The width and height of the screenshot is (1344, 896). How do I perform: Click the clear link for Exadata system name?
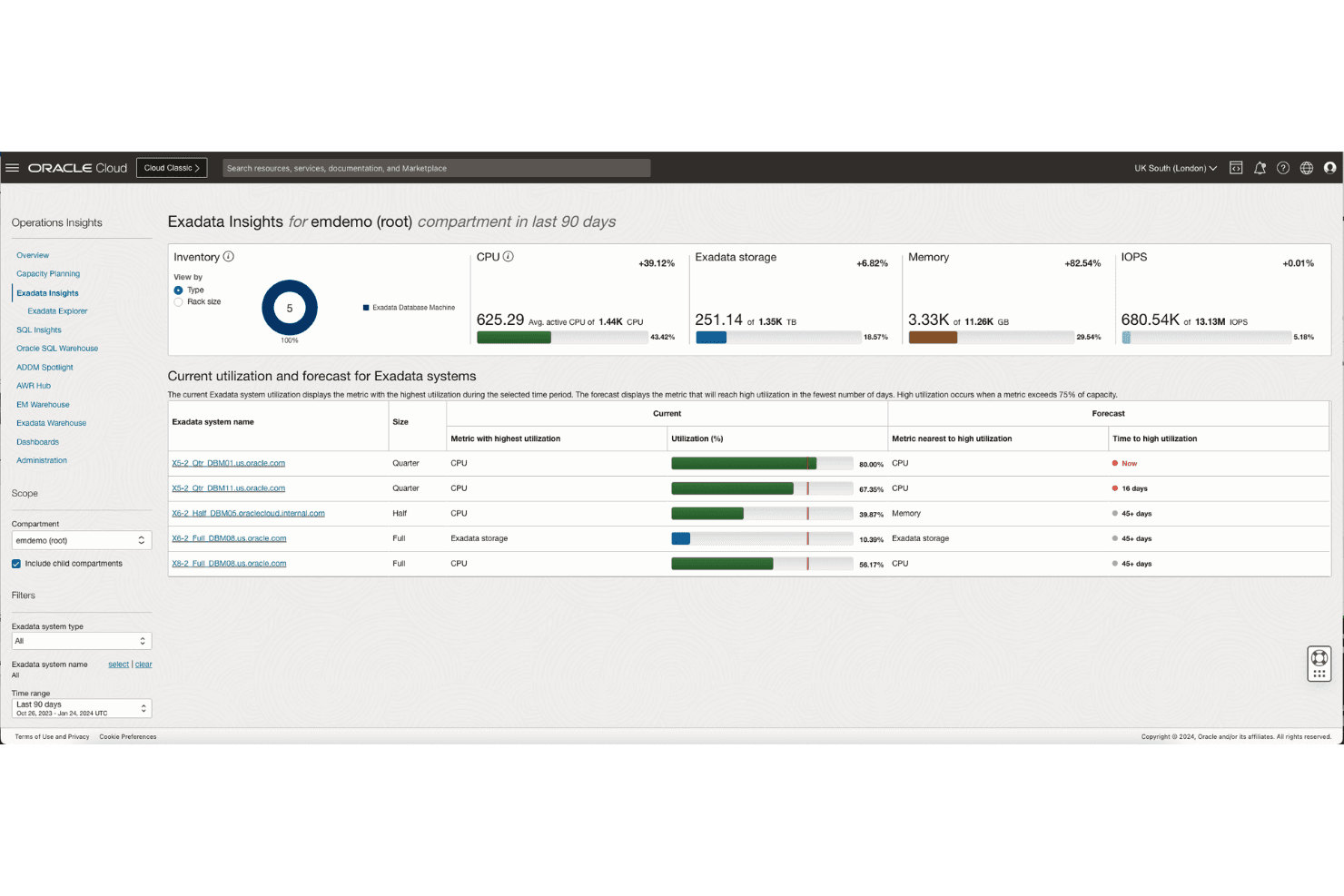point(143,665)
